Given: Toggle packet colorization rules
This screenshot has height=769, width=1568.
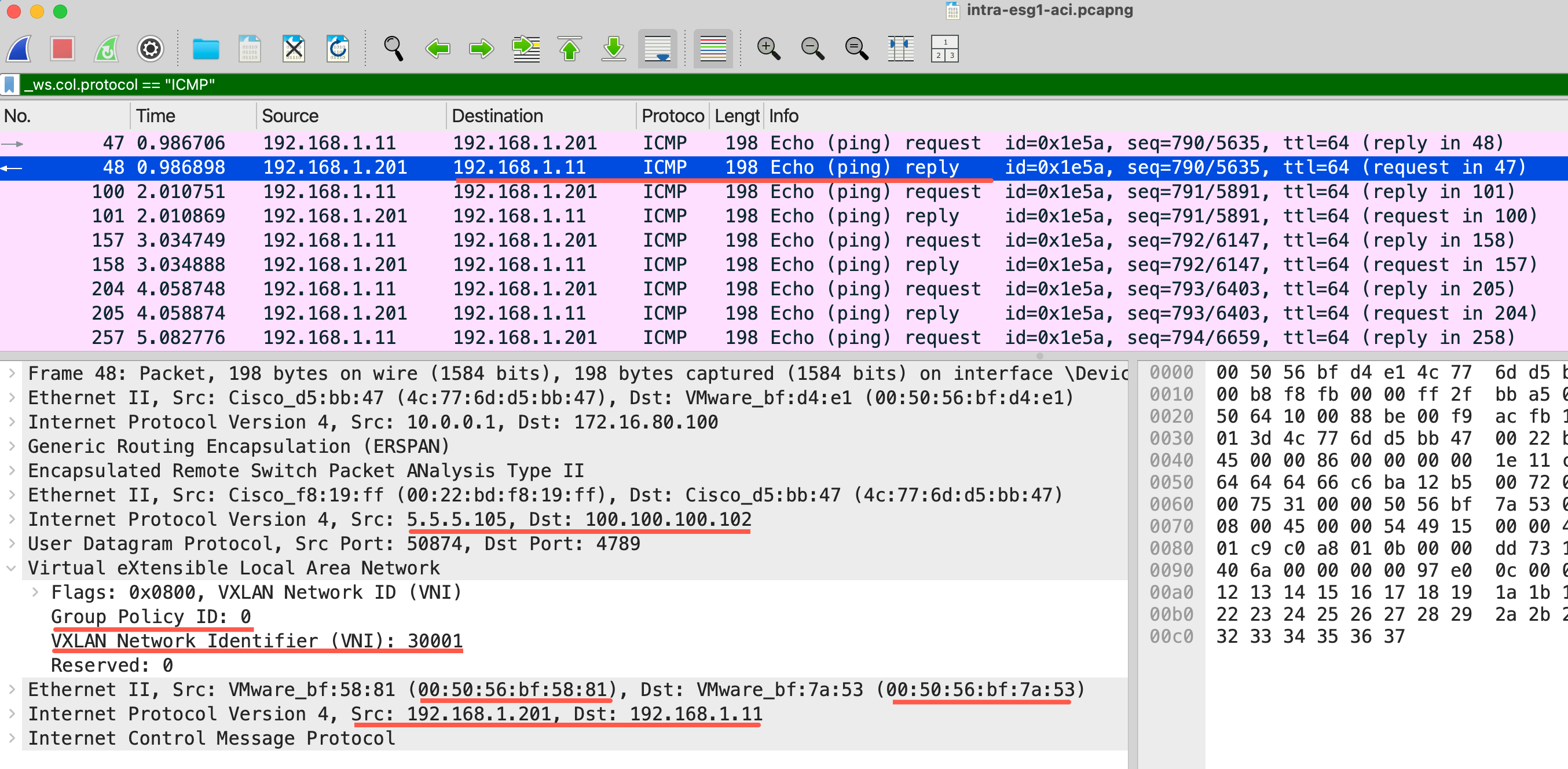Looking at the screenshot, I should point(713,49).
